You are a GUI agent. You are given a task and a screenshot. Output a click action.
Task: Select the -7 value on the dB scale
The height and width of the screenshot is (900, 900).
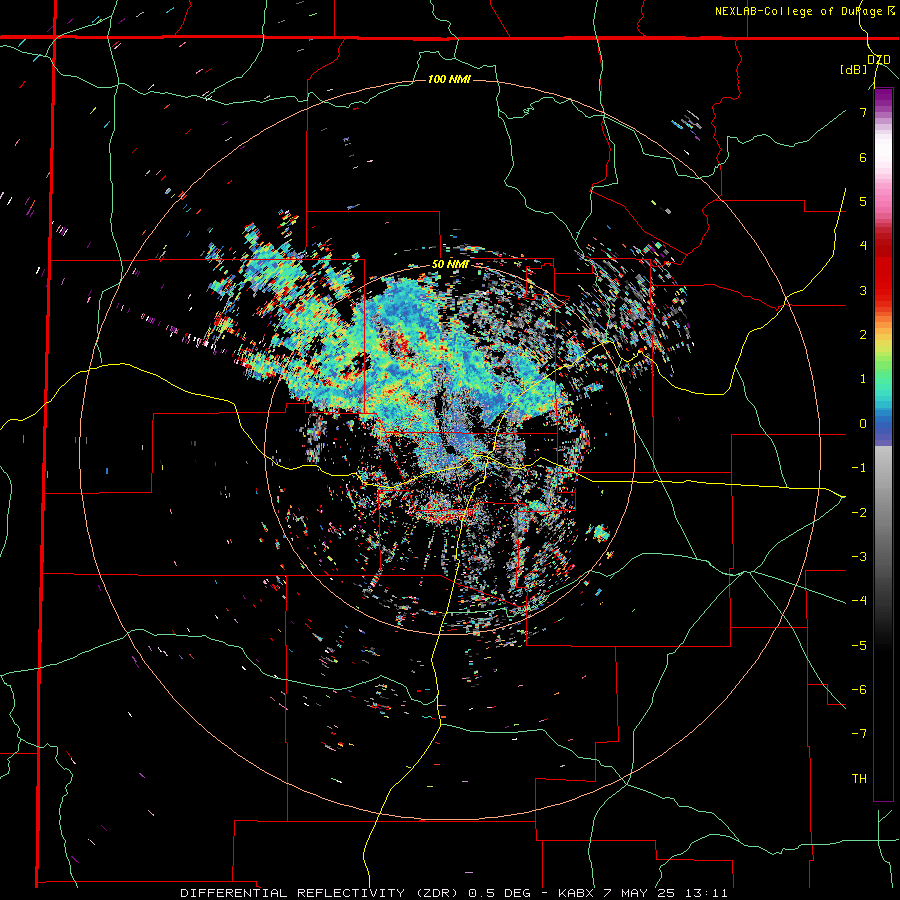coord(859,734)
